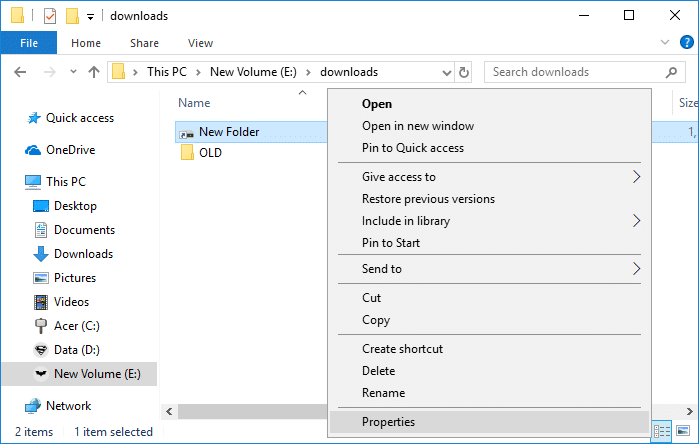
Task: Expand the Send to submenu
Action: (x=636, y=269)
